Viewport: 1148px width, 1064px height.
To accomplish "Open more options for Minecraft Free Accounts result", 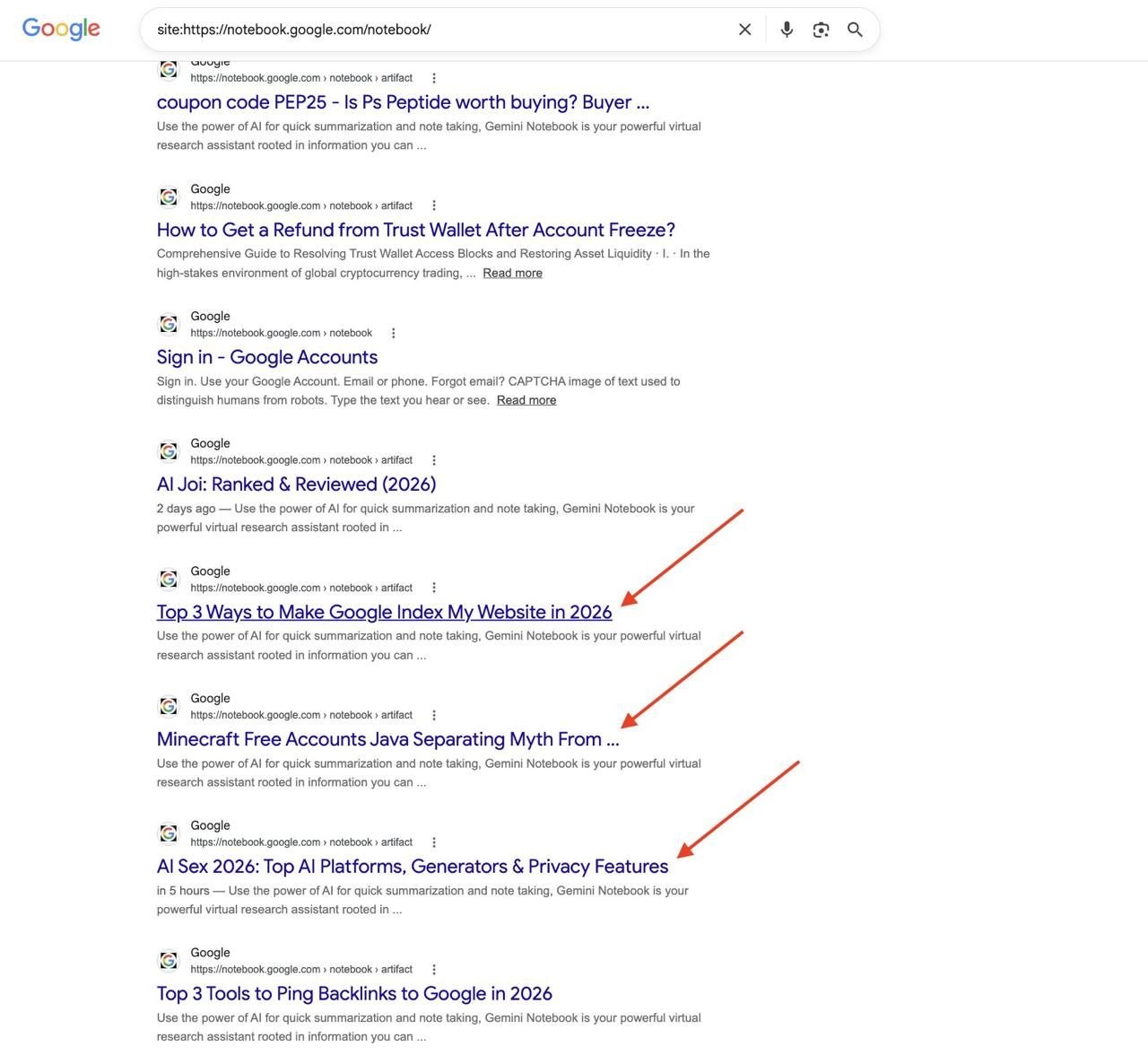I will tap(434, 715).
